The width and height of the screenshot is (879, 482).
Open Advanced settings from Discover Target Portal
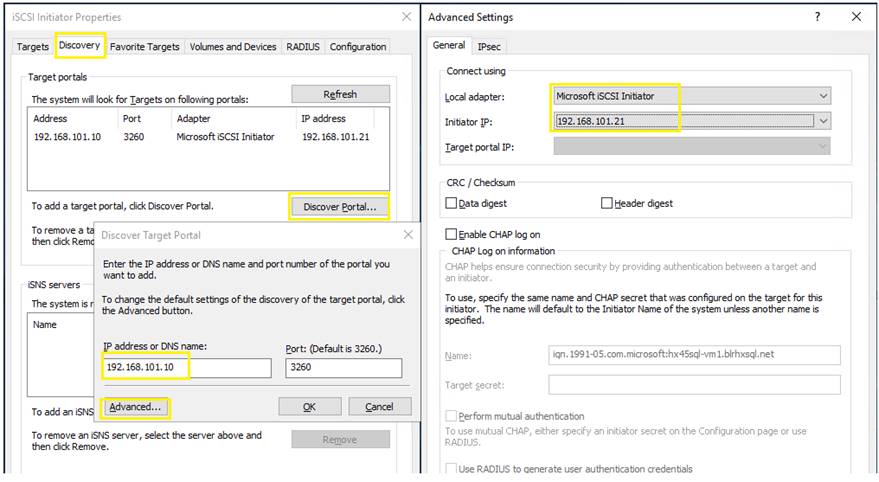point(135,407)
